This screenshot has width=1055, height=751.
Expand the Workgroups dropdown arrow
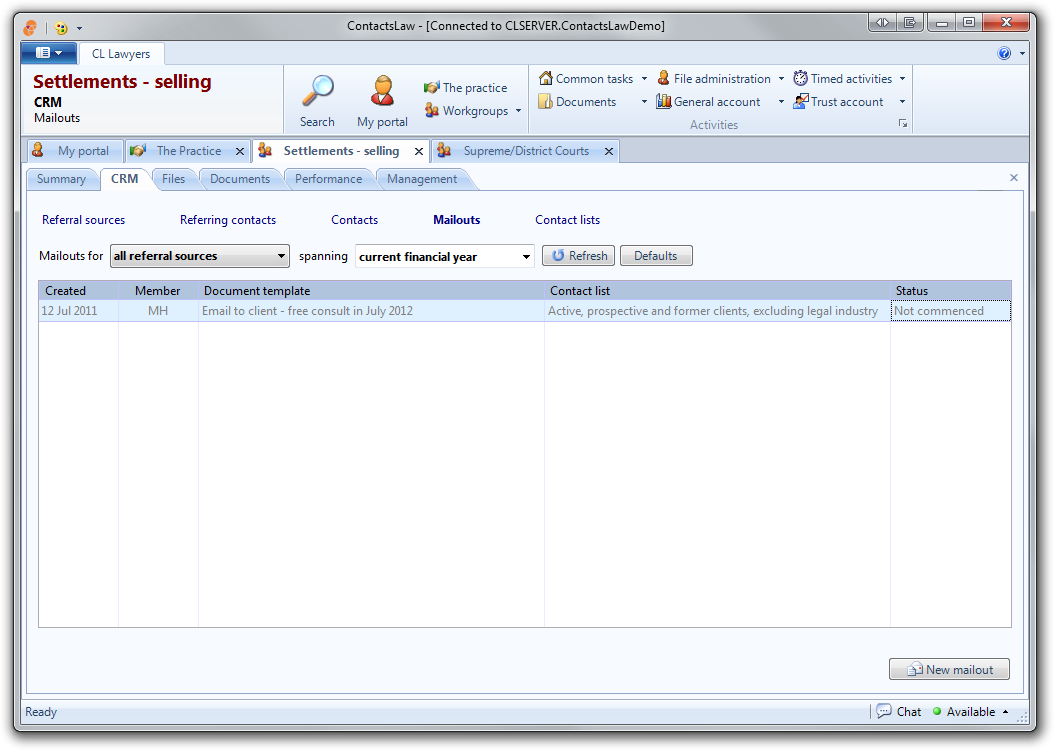point(518,110)
